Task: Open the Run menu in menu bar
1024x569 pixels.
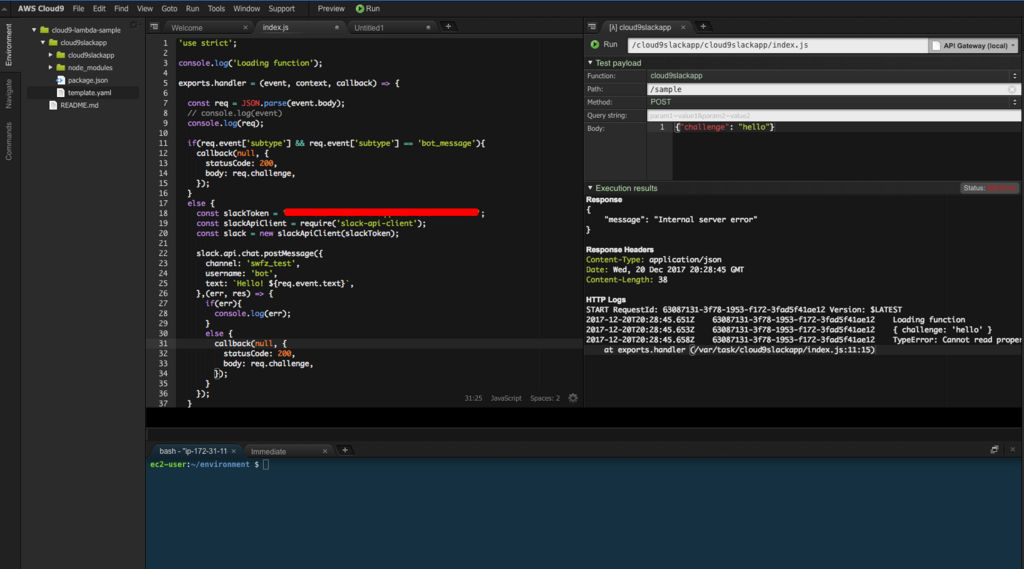Action: click(192, 8)
